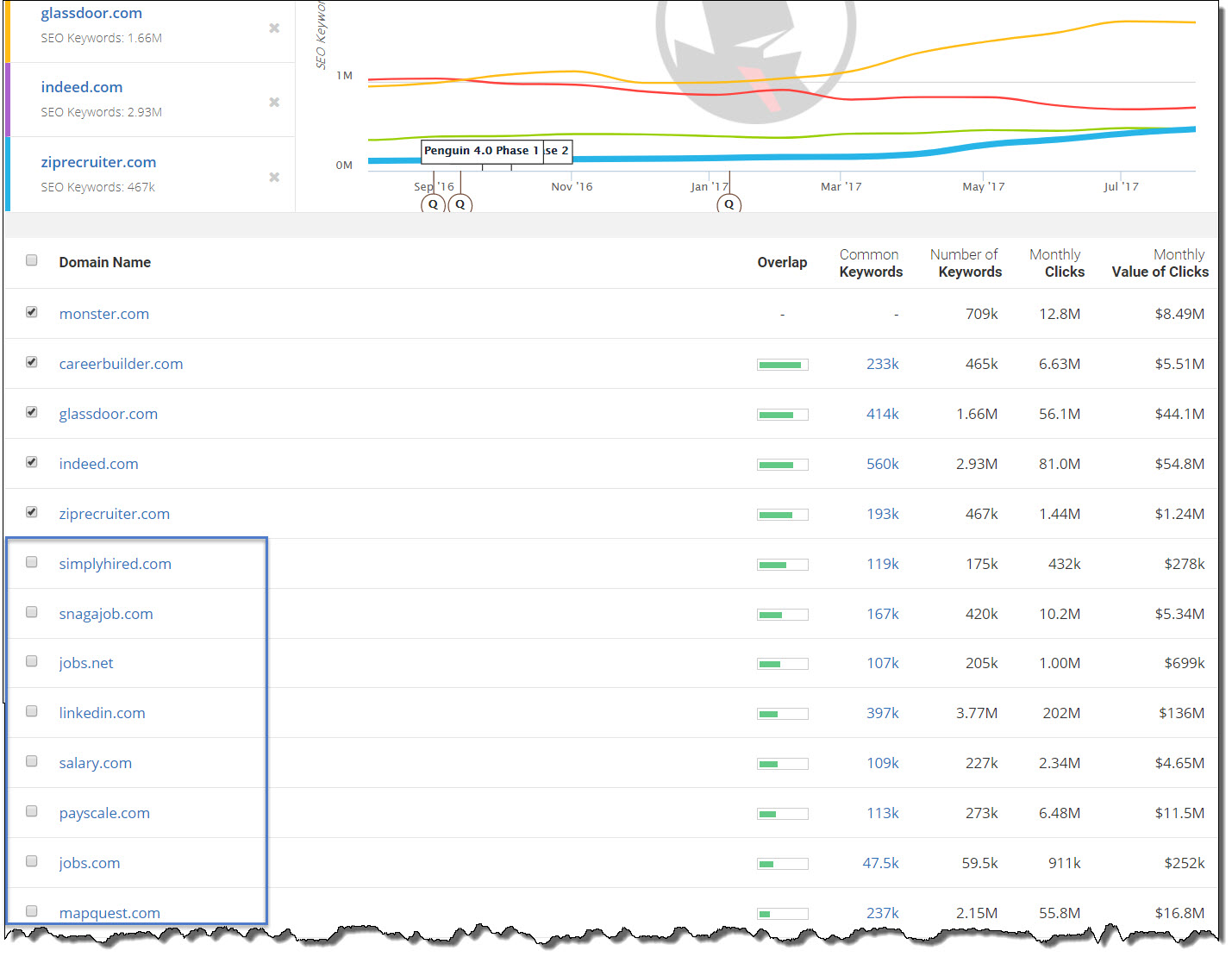
Task: Click the Penguin 4.0 Phase 1 label
Action: pos(481,151)
